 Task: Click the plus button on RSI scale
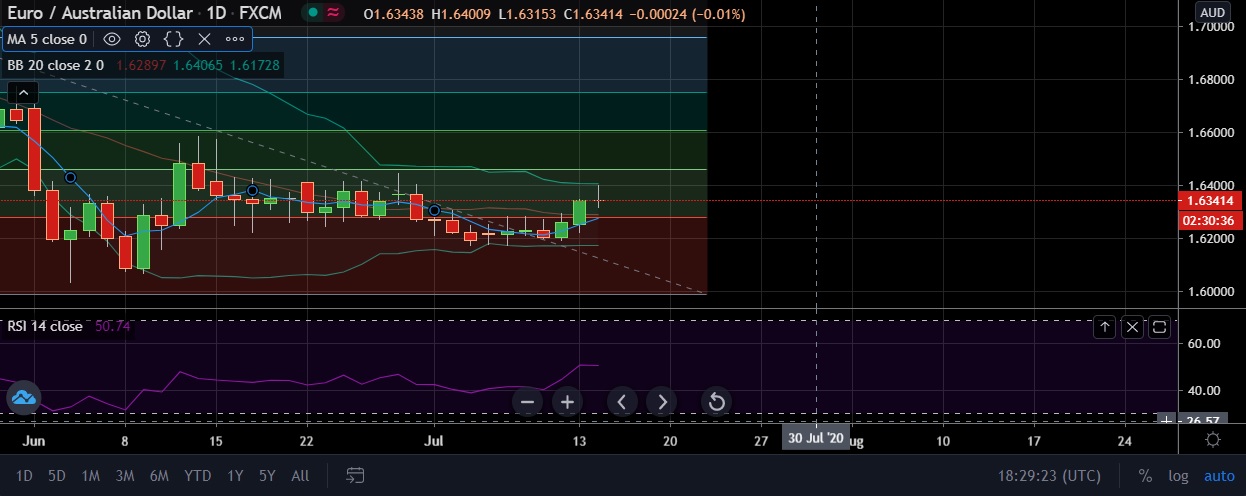[x=1167, y=420]
